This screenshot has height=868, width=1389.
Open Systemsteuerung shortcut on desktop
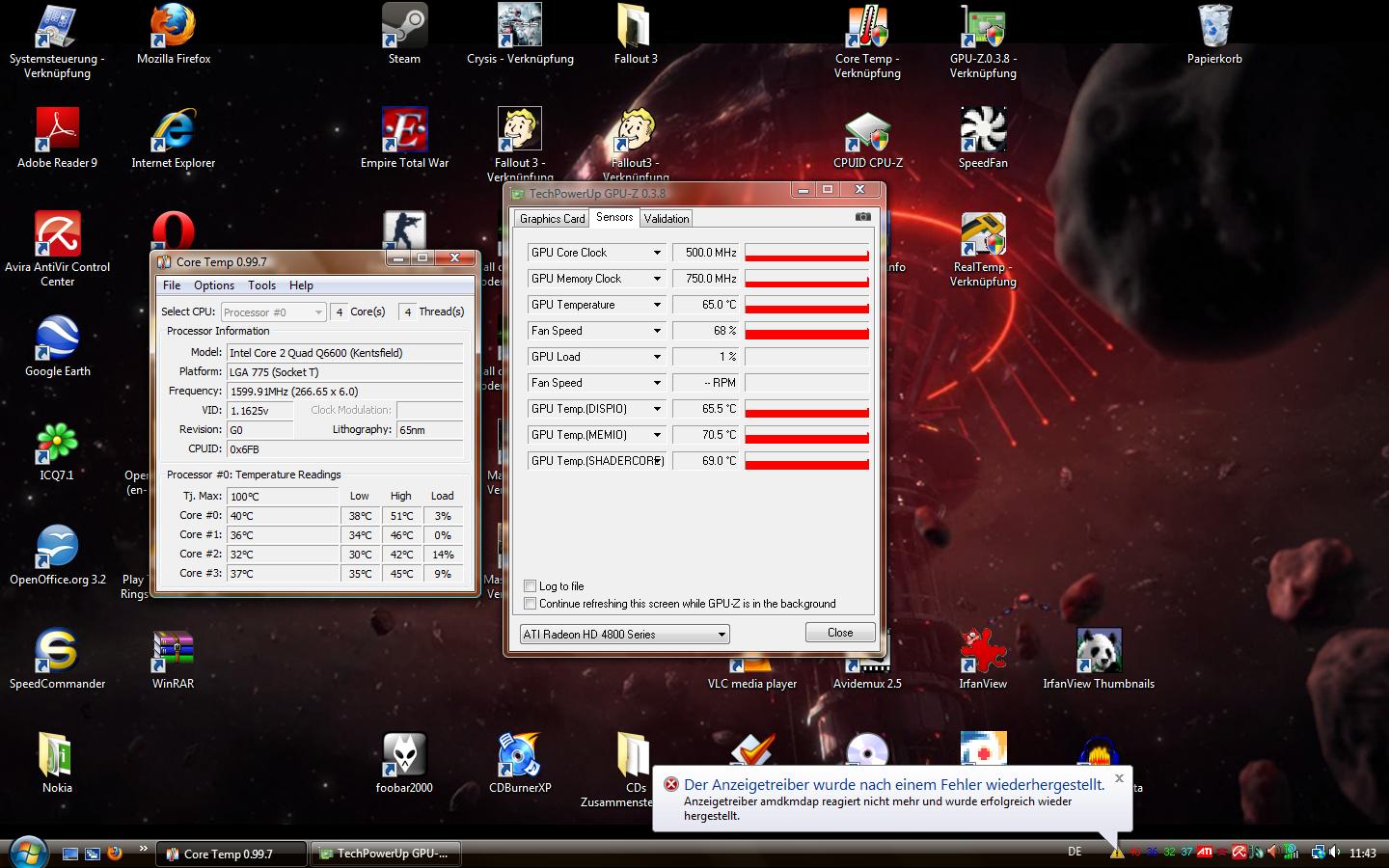click(x=57, y=27)
